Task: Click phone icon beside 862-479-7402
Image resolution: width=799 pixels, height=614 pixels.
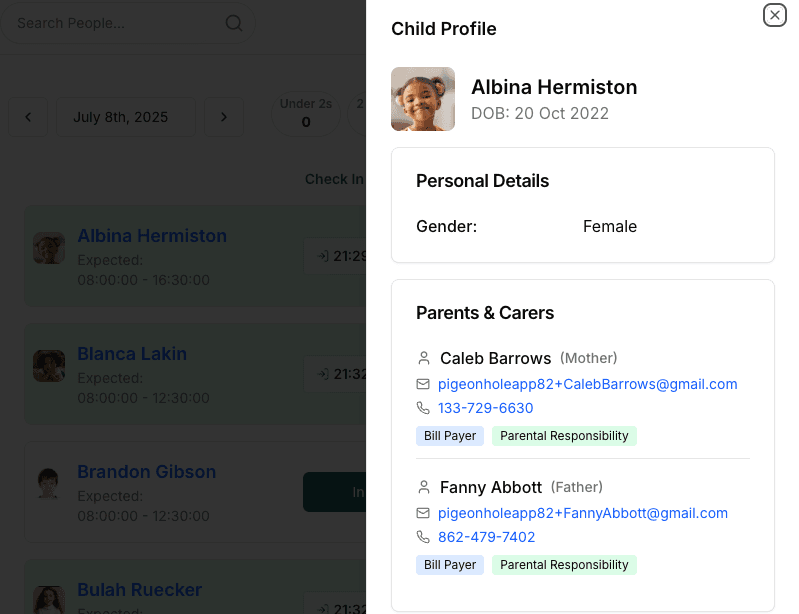Action: click(x=423, y=537)
